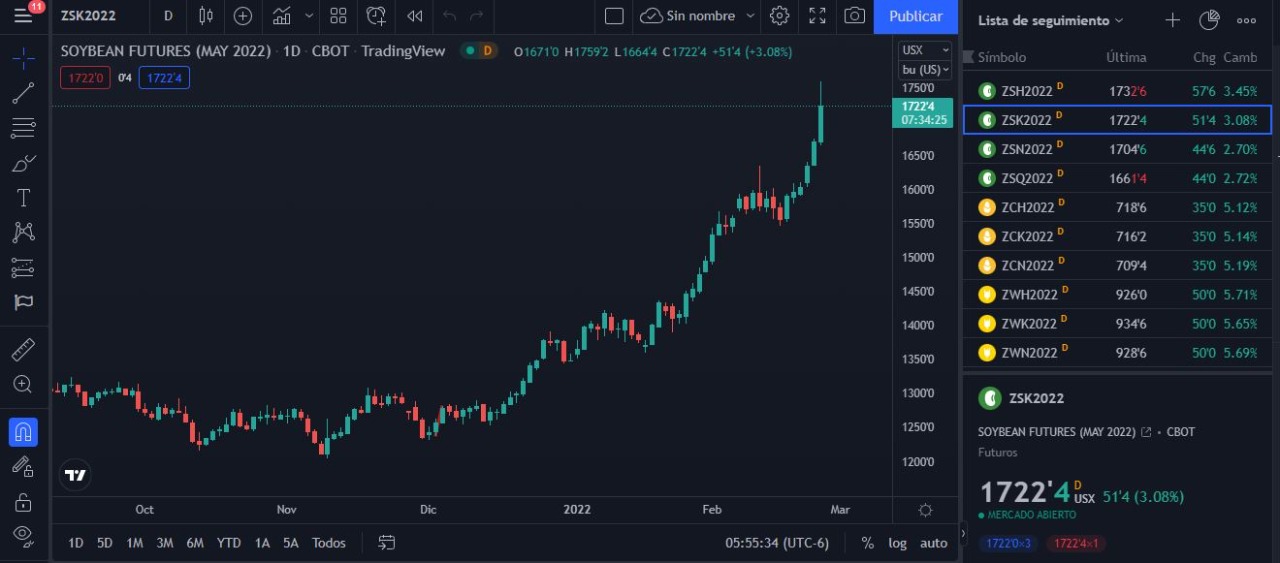
Task: Open the bu (US) unit dropdown
Action: tap(925, 69)
